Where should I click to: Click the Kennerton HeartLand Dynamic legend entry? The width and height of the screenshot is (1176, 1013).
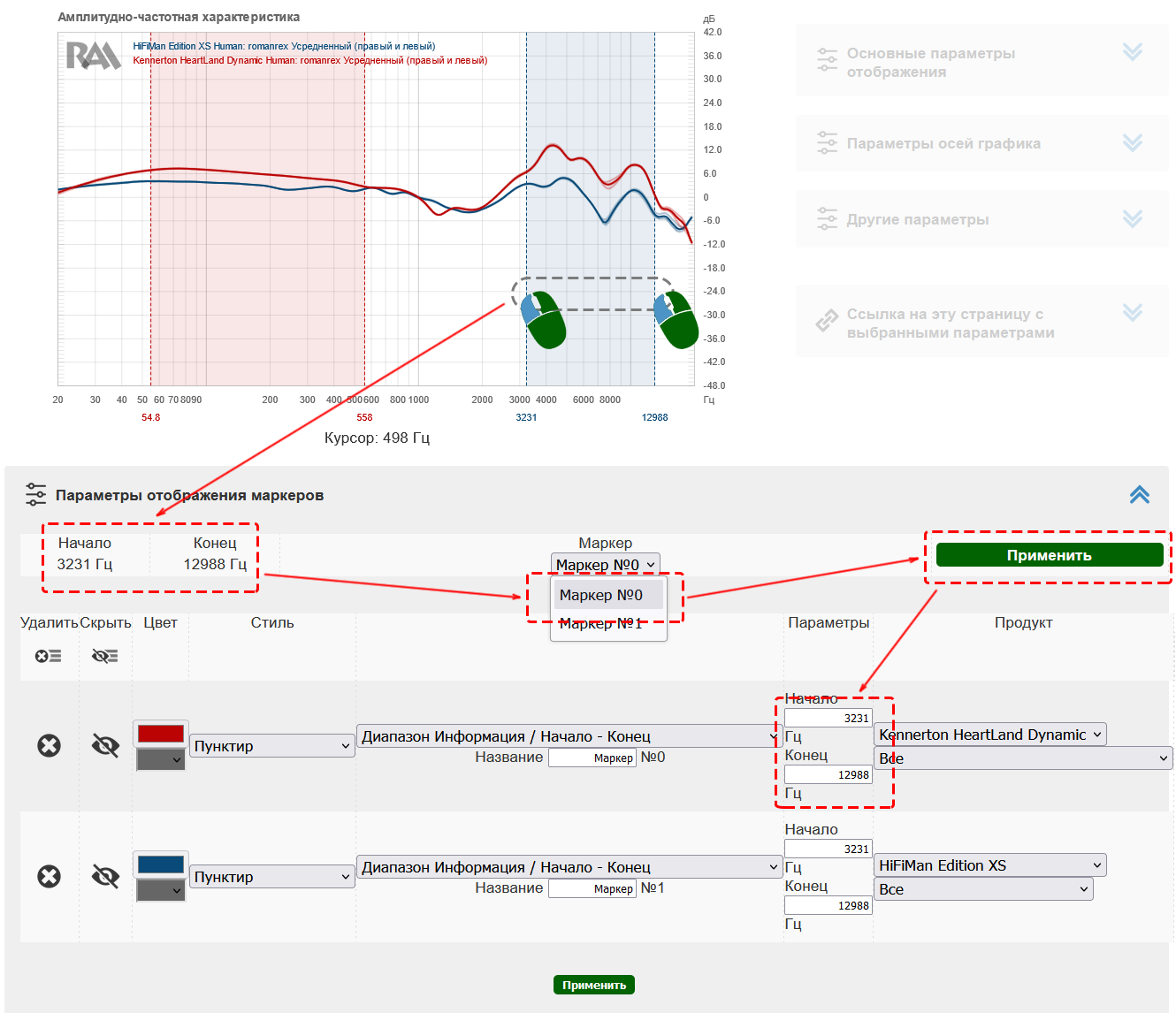[x=310, y=60]
